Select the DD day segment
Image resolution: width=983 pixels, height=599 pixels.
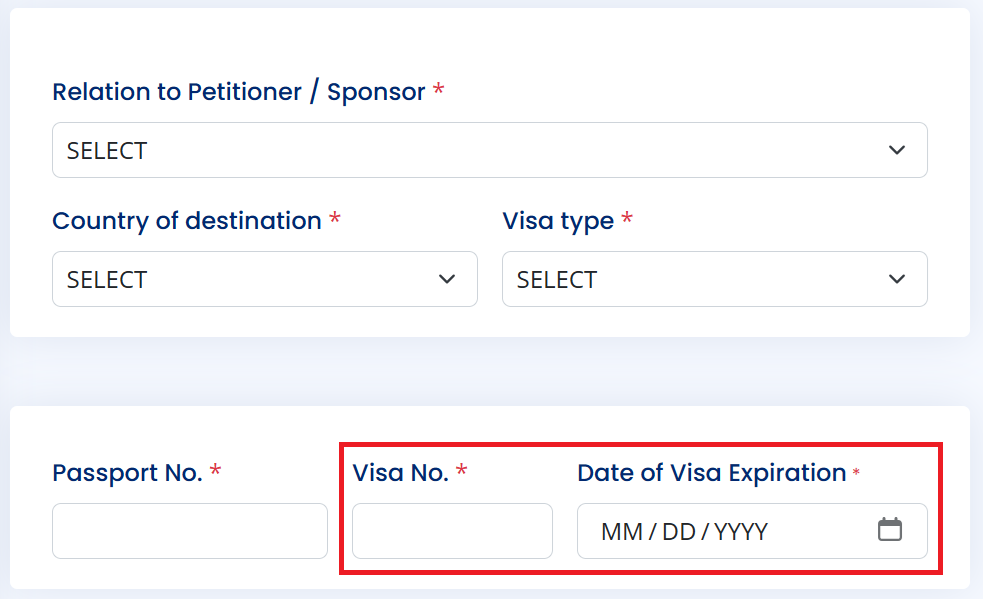pyautogui.click(x=679, y=532)
